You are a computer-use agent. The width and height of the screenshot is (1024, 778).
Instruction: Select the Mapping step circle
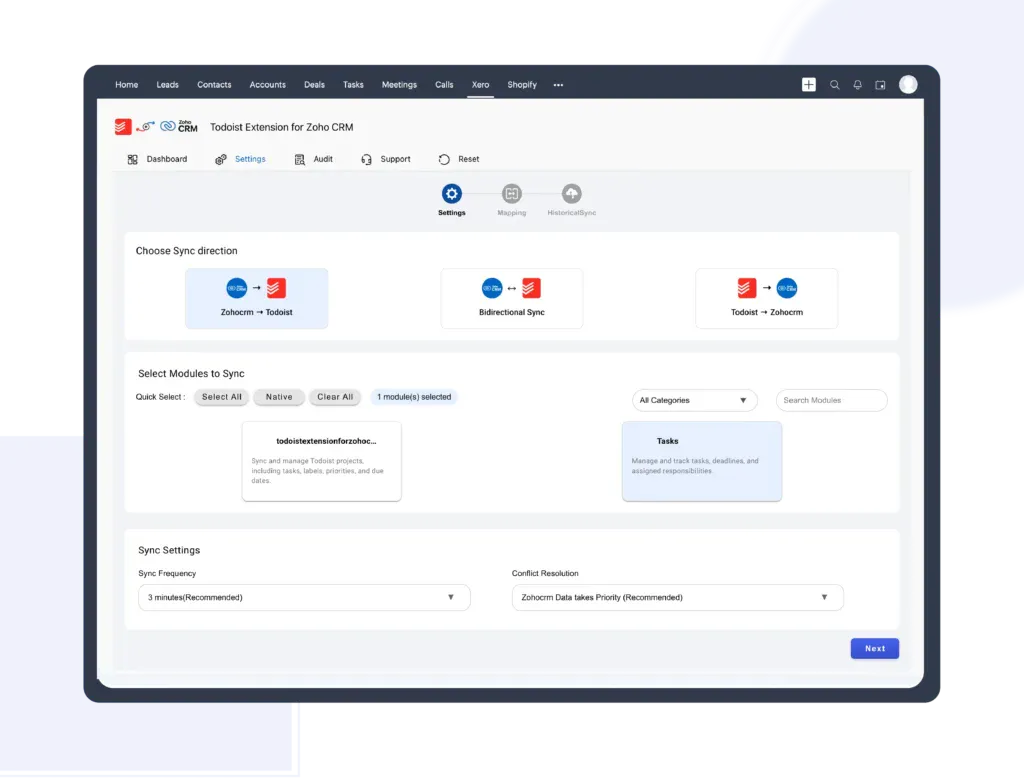(511, 193)
